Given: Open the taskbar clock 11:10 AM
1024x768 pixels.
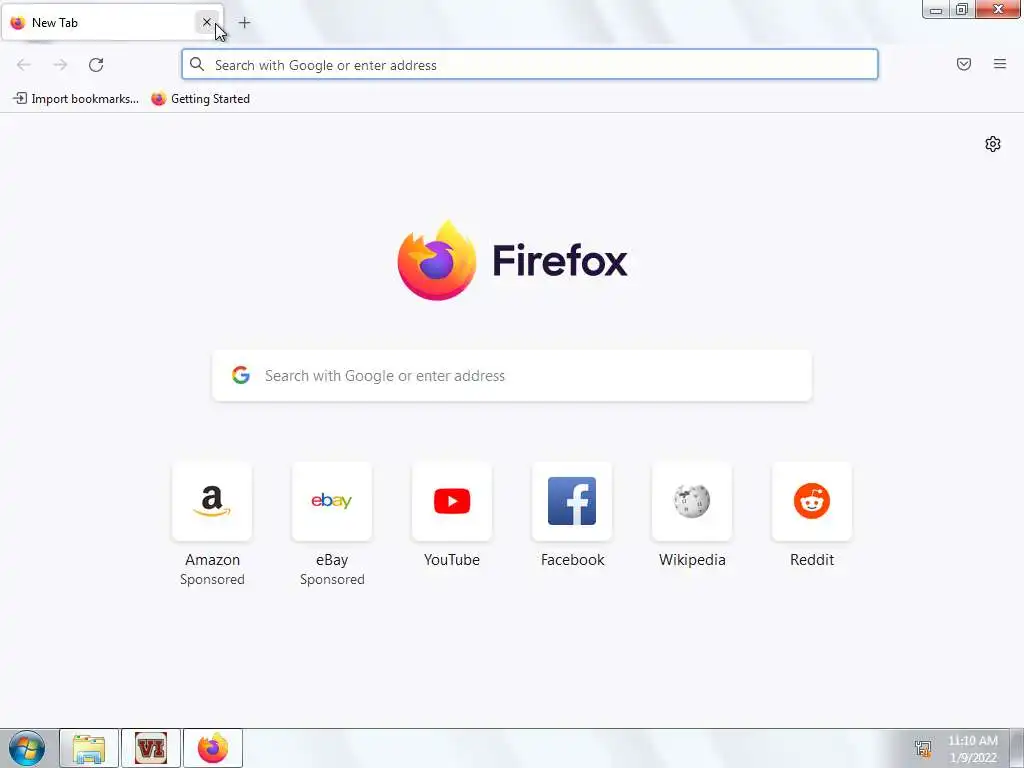Looking at the screenshot, I should pyautogui.click(x=973, y=749).
